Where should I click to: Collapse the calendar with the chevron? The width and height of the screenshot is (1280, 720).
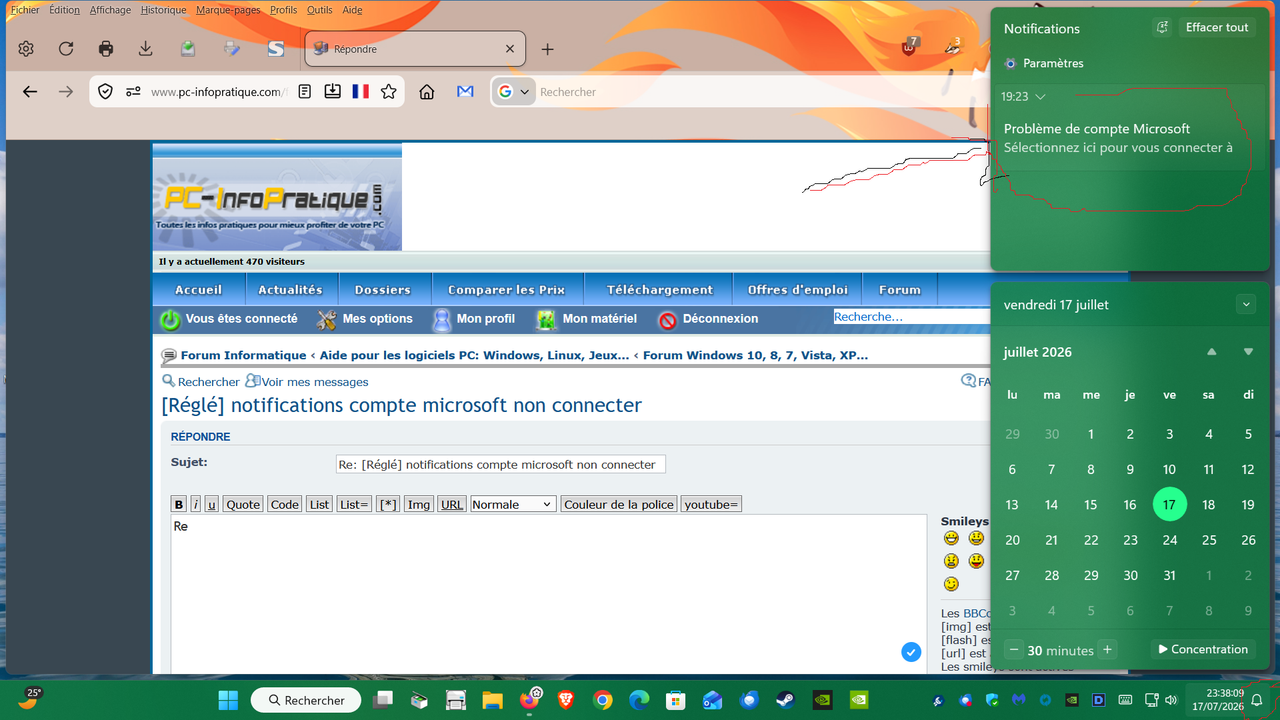tap(1246, 304)
